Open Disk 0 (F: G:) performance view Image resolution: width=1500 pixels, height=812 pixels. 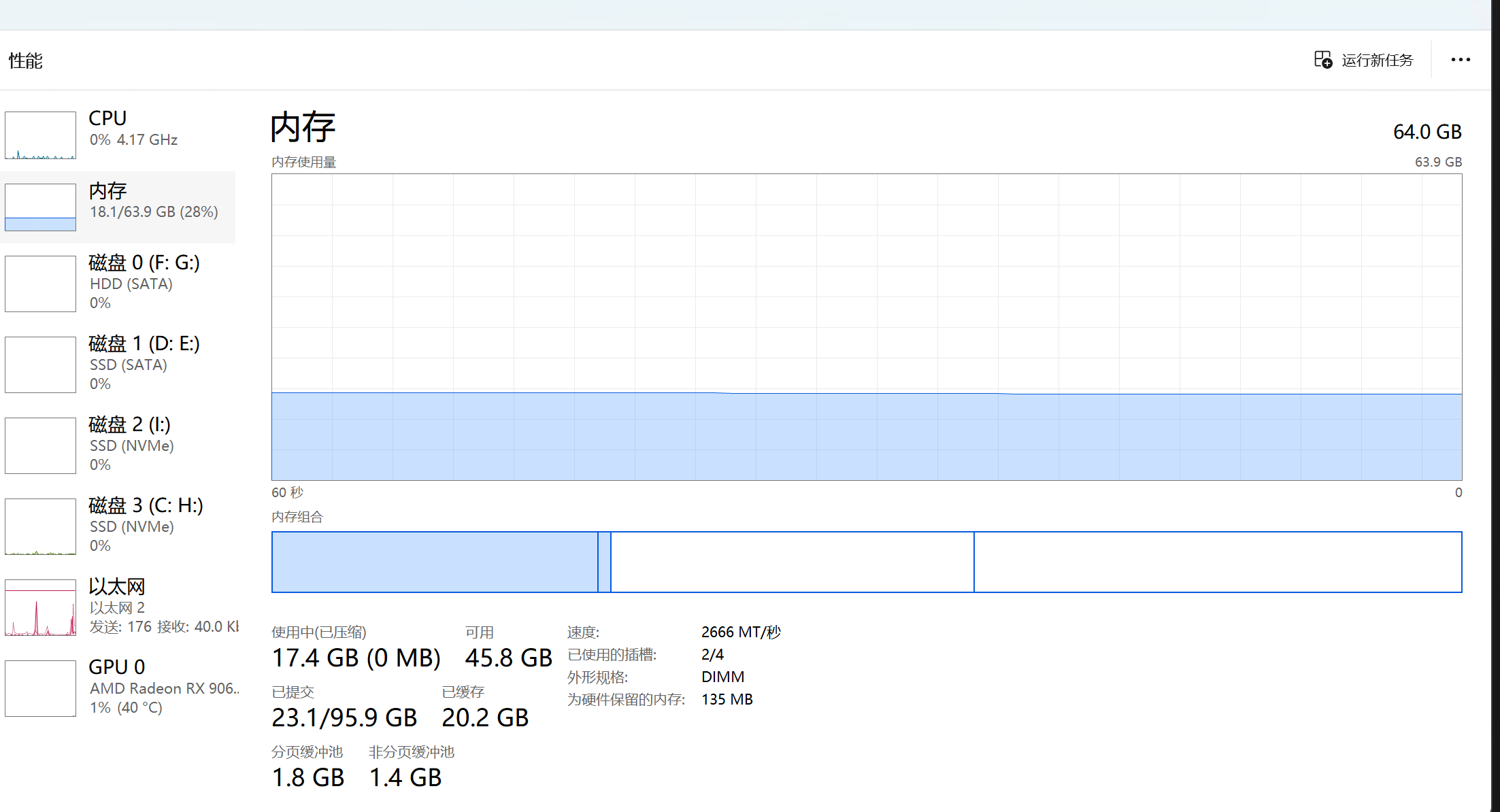pos(144,263)
